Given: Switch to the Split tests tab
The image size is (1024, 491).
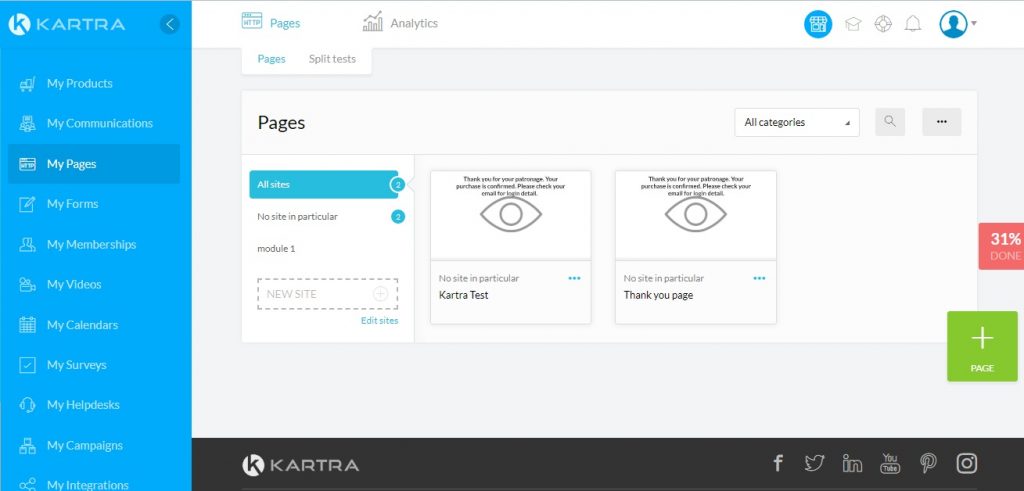Looking at the screenshot, I should 333,59.
